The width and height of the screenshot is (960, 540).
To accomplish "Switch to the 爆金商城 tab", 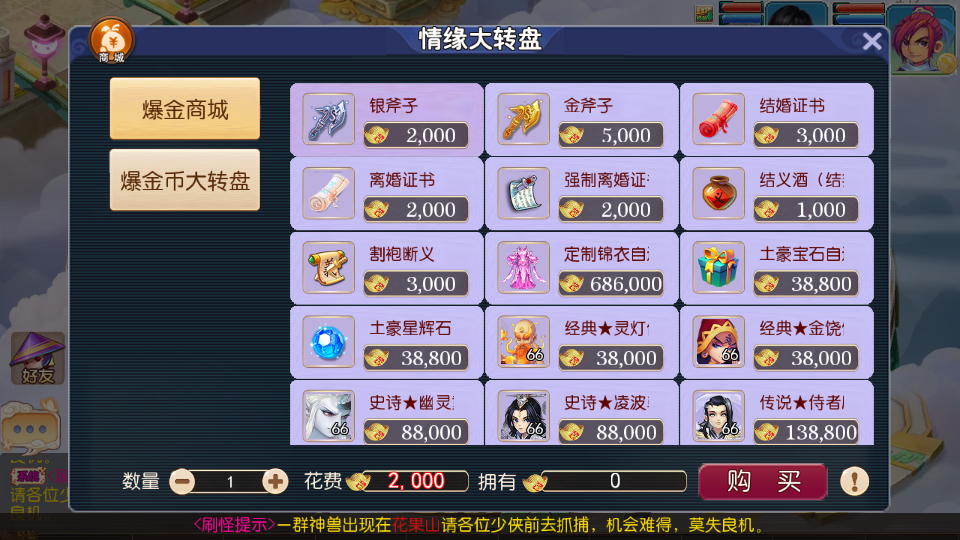I will [185, 109].
